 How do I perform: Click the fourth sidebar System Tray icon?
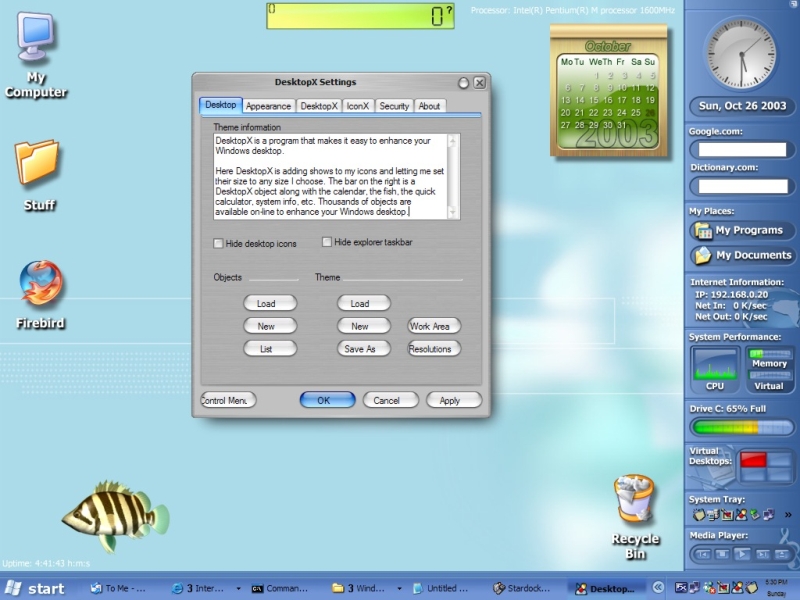(x=740, y=515)
